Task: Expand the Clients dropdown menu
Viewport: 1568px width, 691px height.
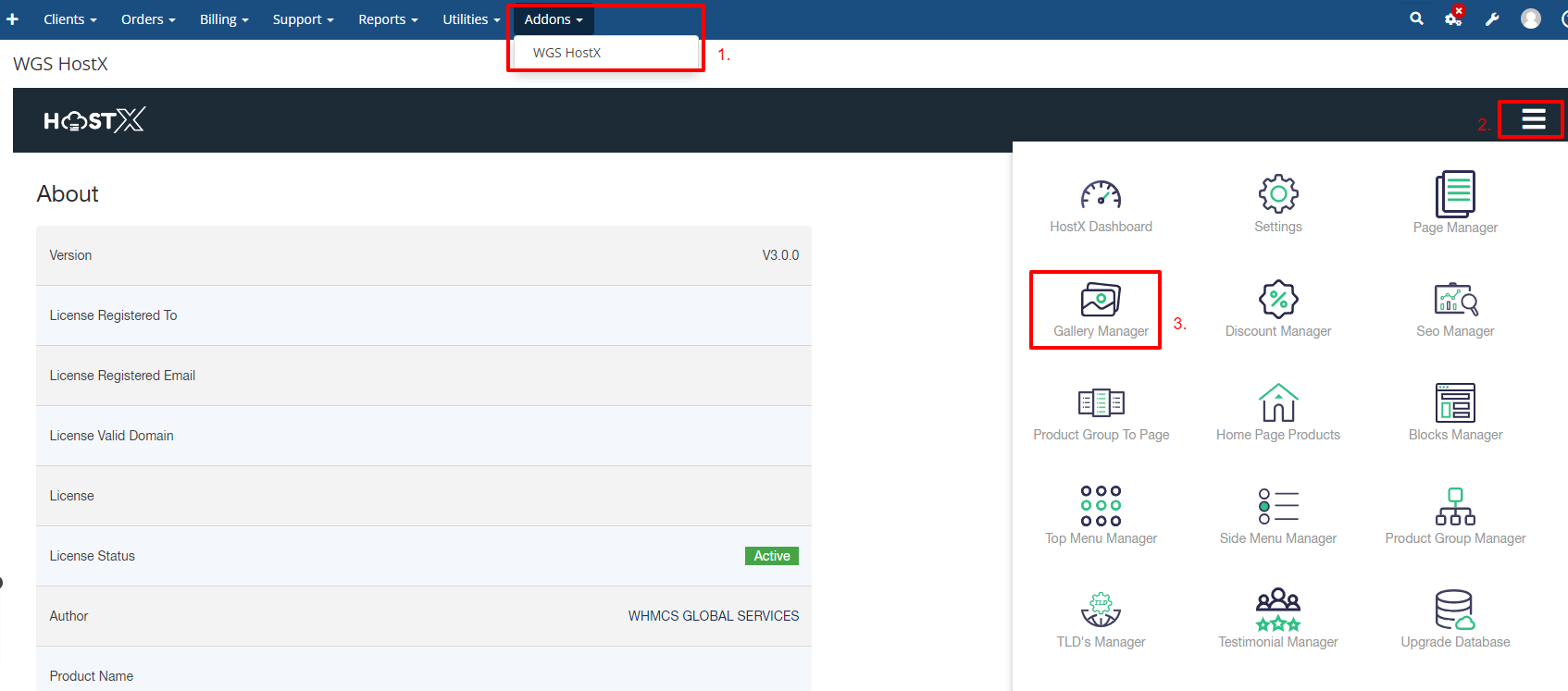Action: click(x=69, y=19)
